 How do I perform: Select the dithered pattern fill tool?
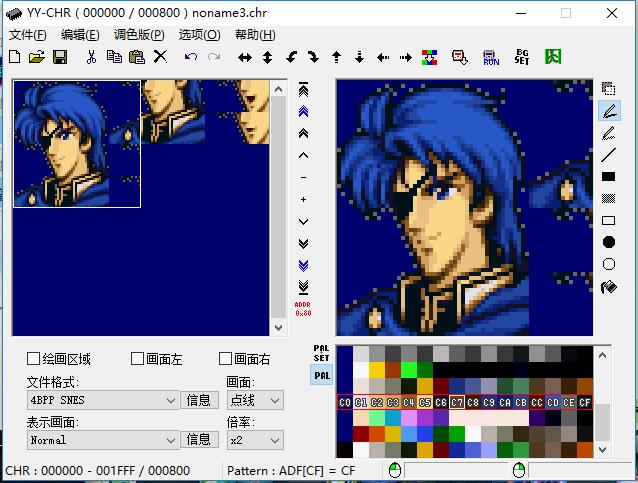click(608, 199)
